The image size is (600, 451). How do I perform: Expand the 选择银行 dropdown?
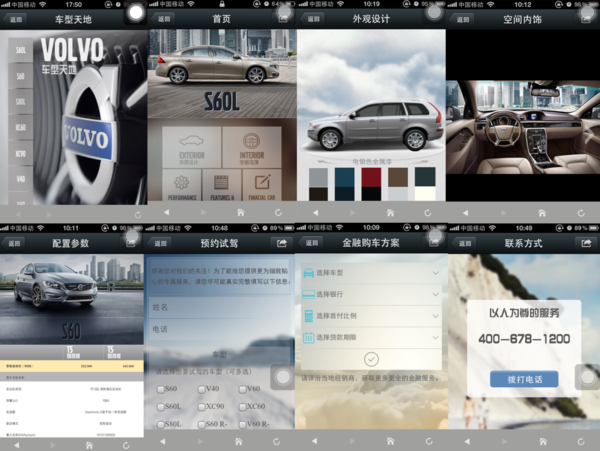[x=371, y=294]
